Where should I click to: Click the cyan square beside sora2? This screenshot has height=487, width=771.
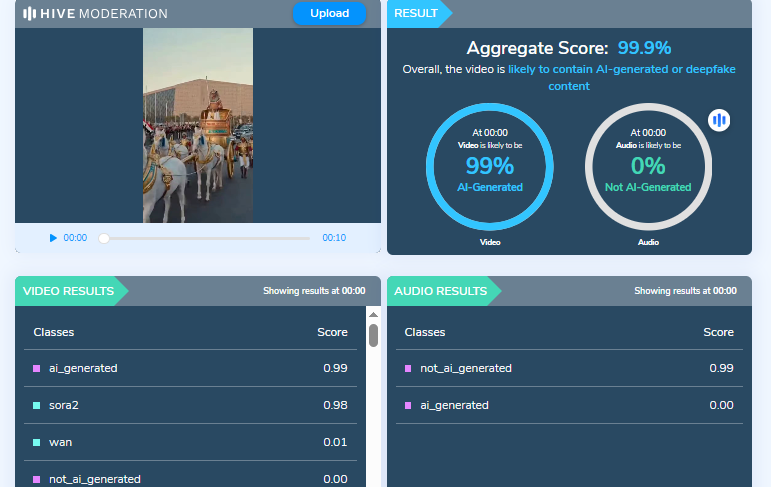tap(37, 405)
